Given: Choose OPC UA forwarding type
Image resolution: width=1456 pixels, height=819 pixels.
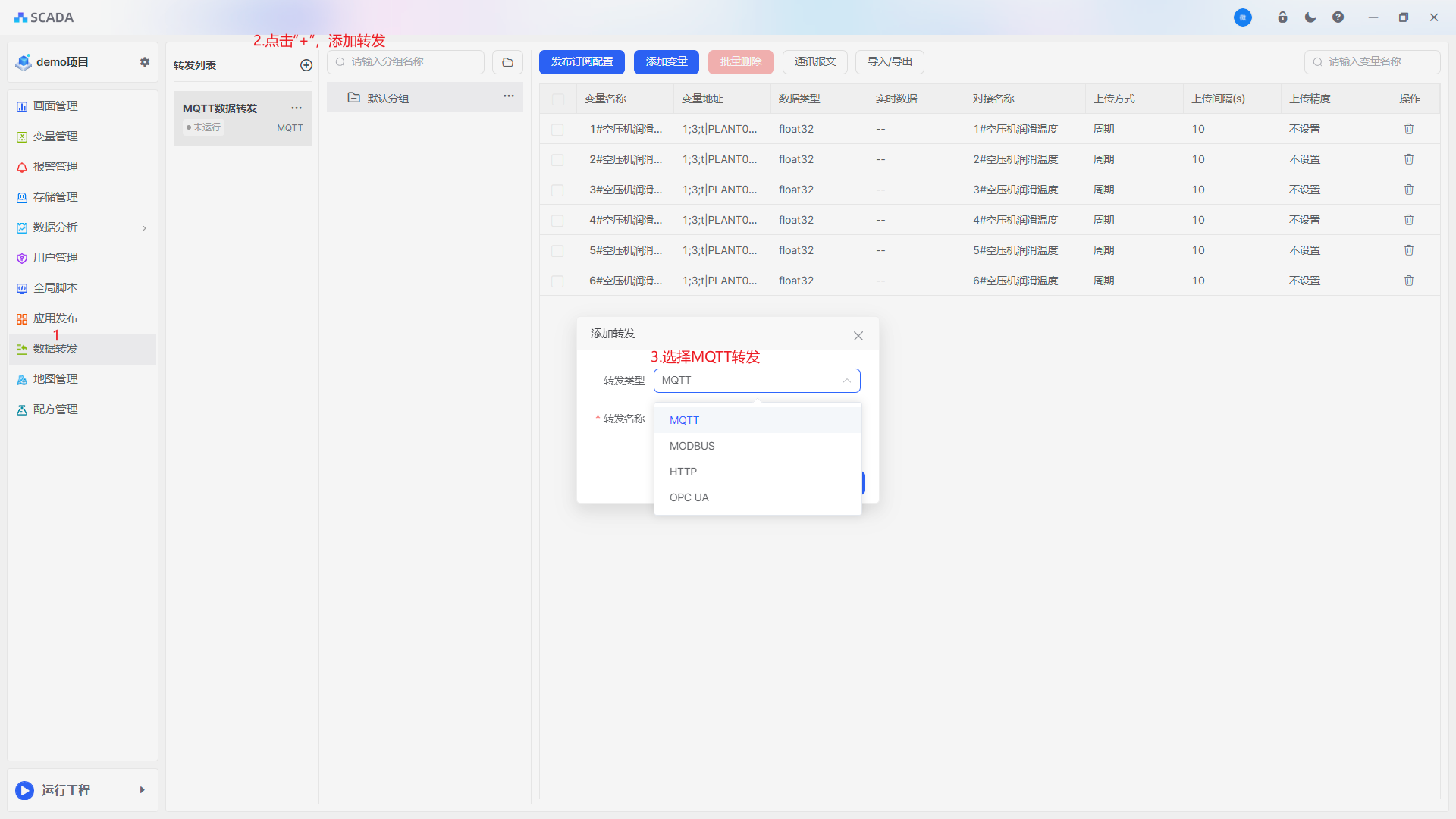Looking at the screenshot, I should tap(689, 497).
